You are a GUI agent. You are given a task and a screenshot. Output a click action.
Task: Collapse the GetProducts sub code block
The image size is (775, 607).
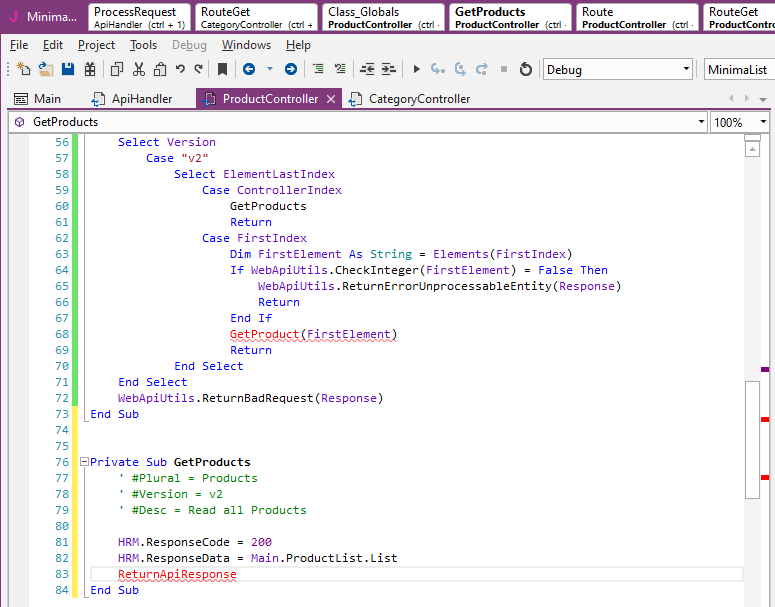[84, 462]
